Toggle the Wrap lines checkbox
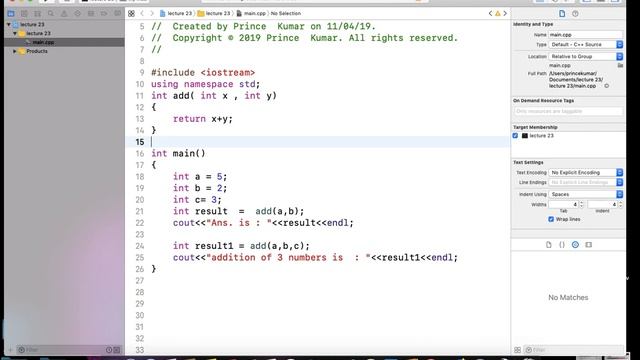This screenshot has height=360, width=640. point(551,219)
